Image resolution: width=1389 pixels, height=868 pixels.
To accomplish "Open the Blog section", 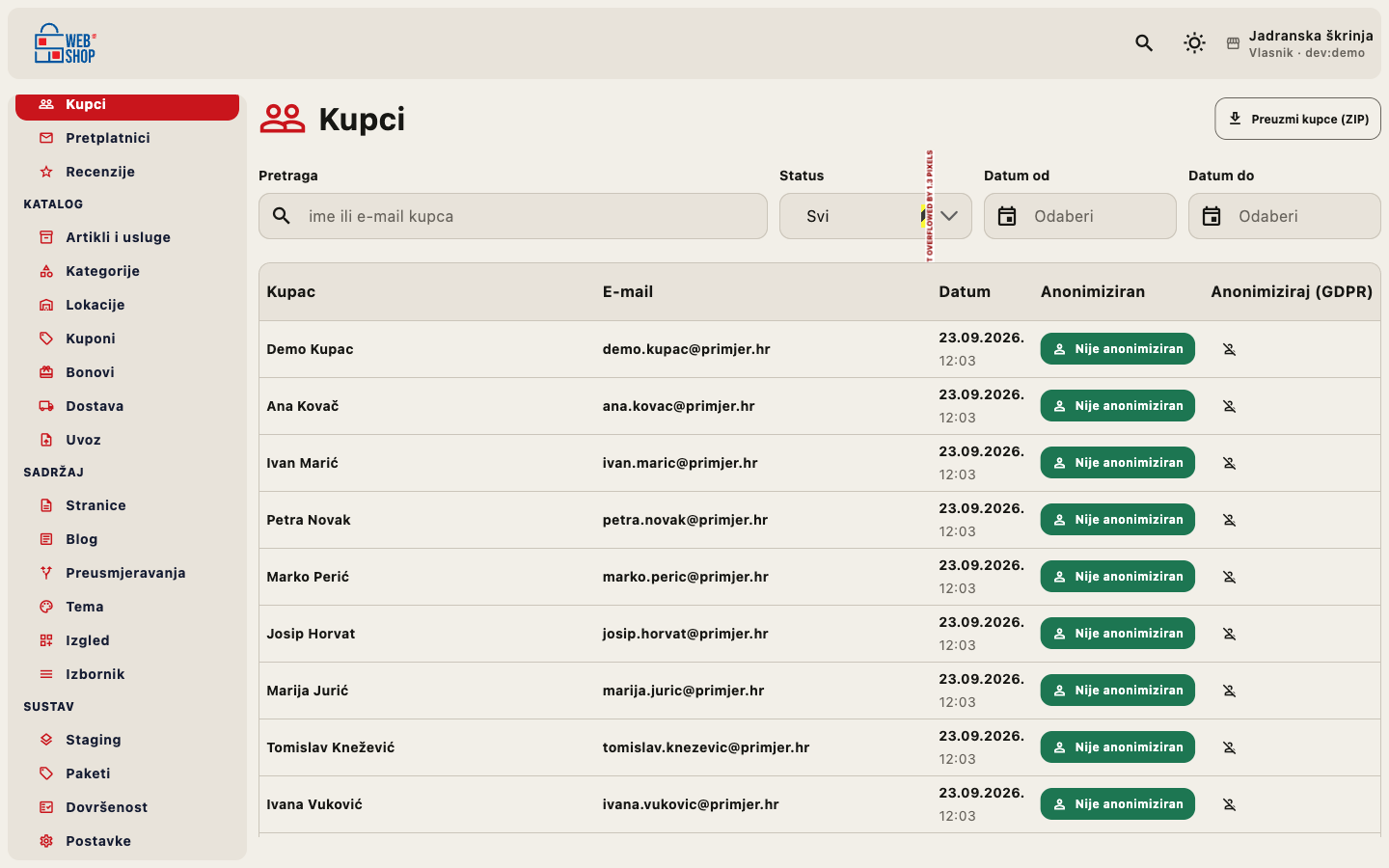I will (127, 539).
